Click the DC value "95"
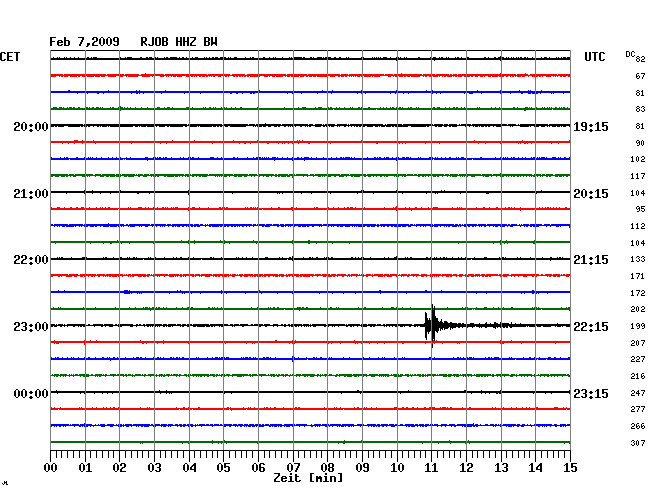Image resolution: width=650 pixels, height=494 pixels. [640, 209]
